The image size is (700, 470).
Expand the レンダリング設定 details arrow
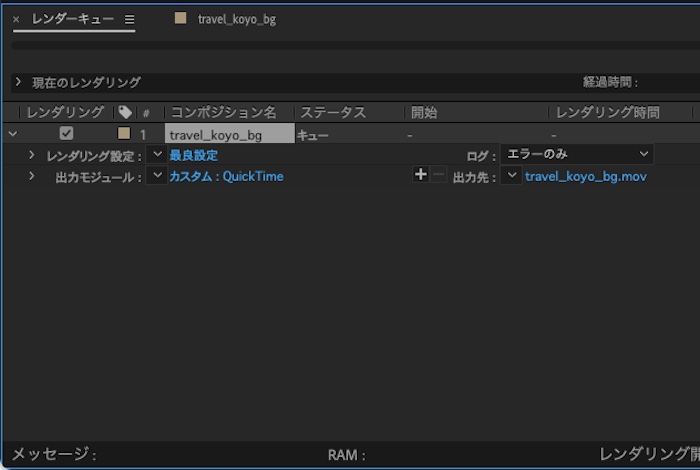pos(31,155)
